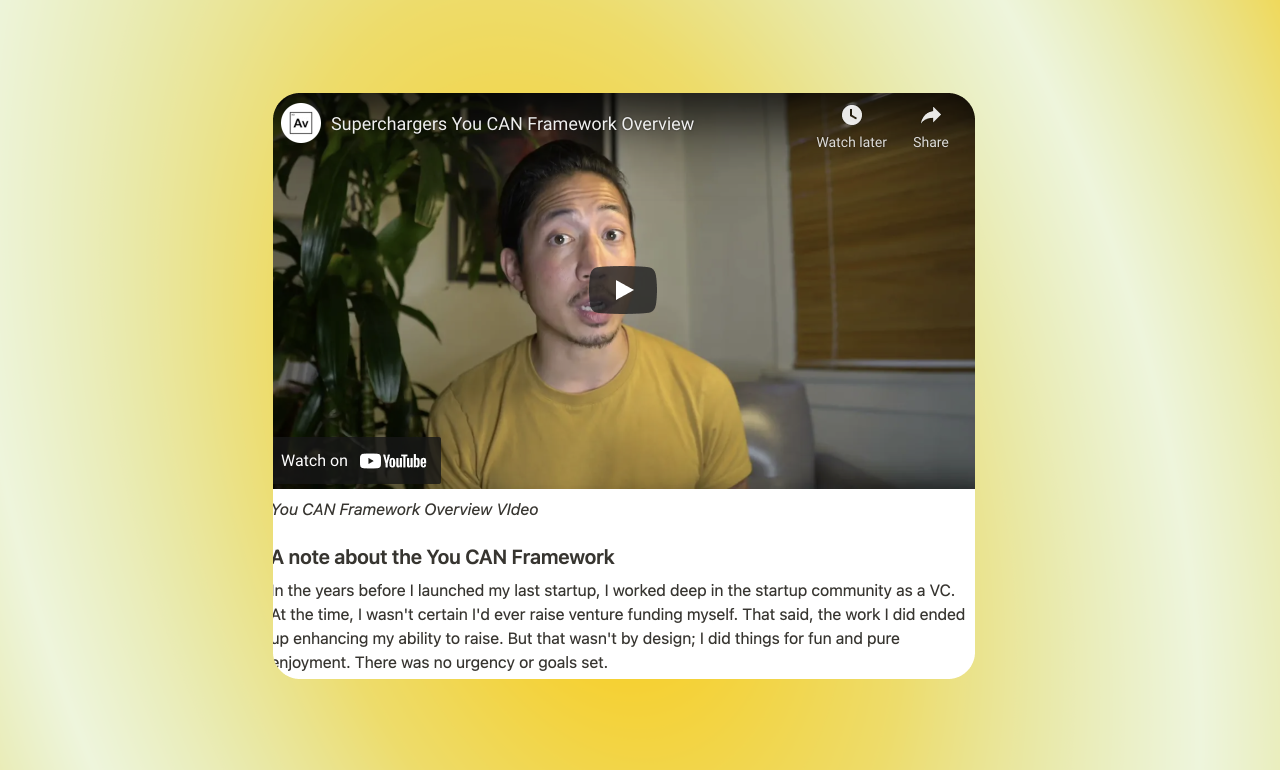The image size is (1280, 770).
Task: Click the wooden window blinds in the video
Action: pos(880,230)
